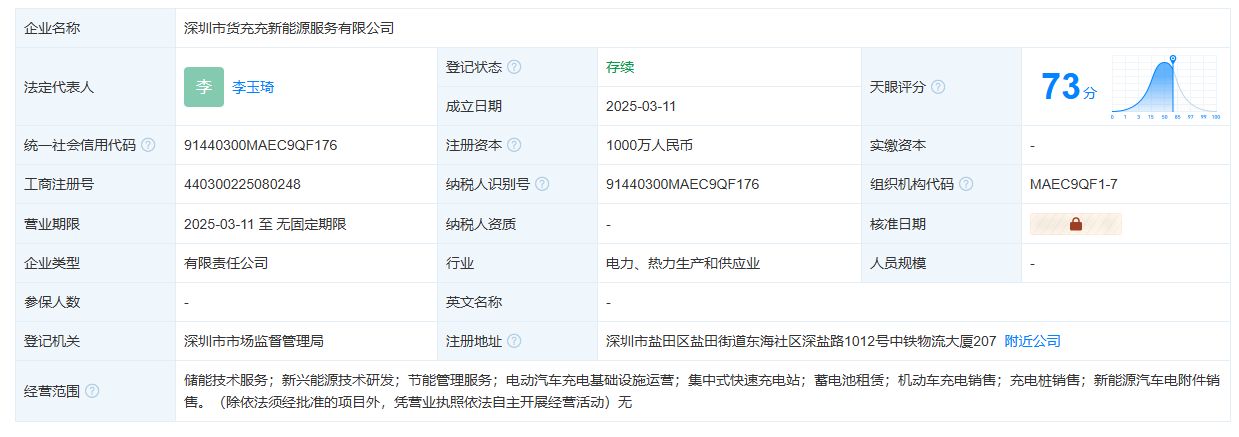The image size is (1239, 437).
Task: Click help icon next to 登记状态
Action: tap(514, 67)
